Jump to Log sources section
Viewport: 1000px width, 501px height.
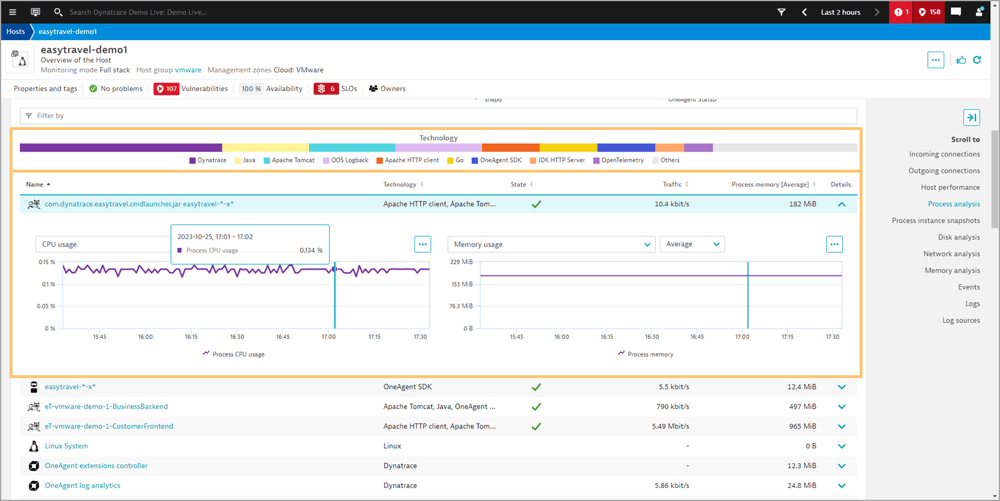[961, 320]
